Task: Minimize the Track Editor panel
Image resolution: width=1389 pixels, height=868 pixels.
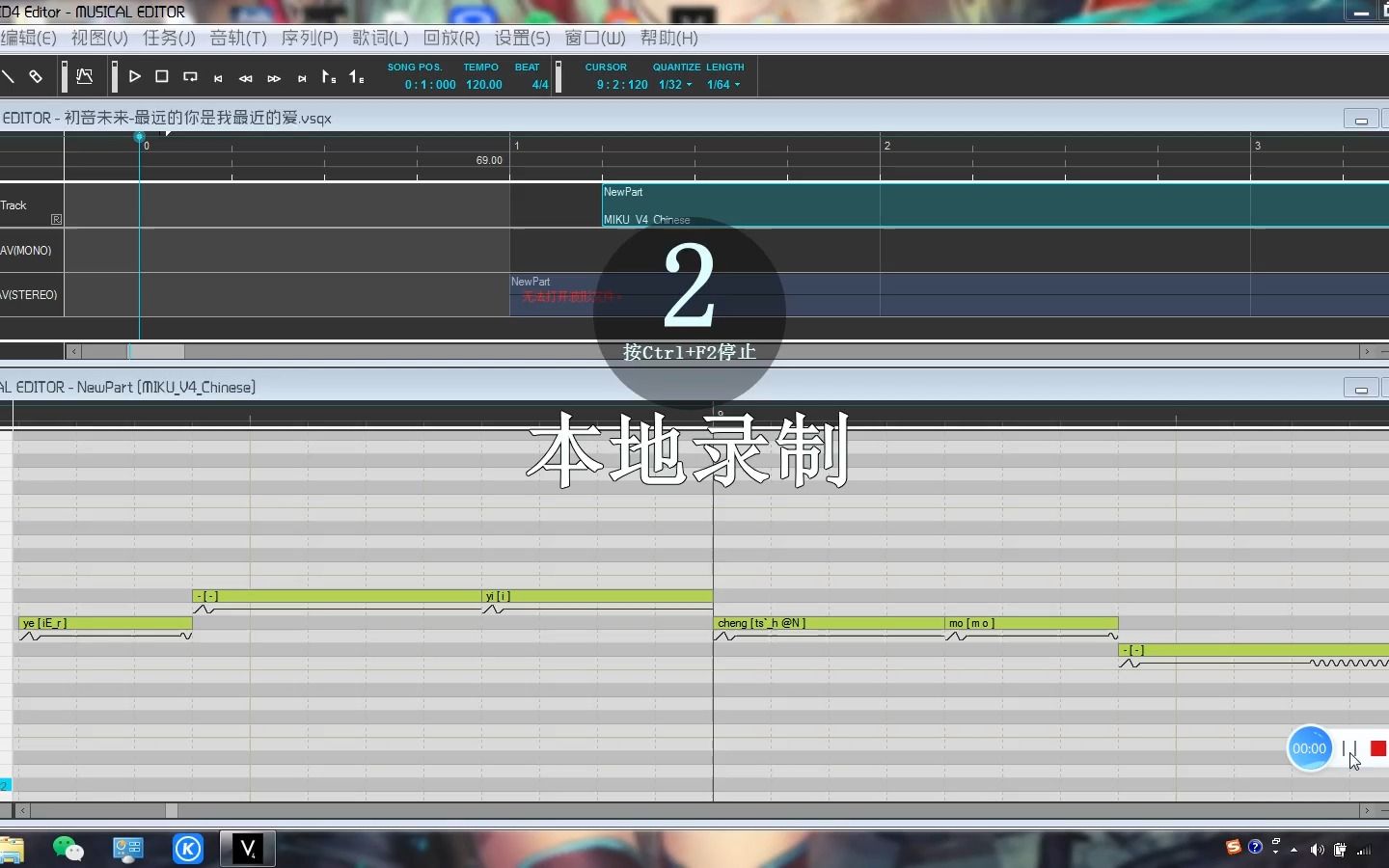Action: 1361,120
